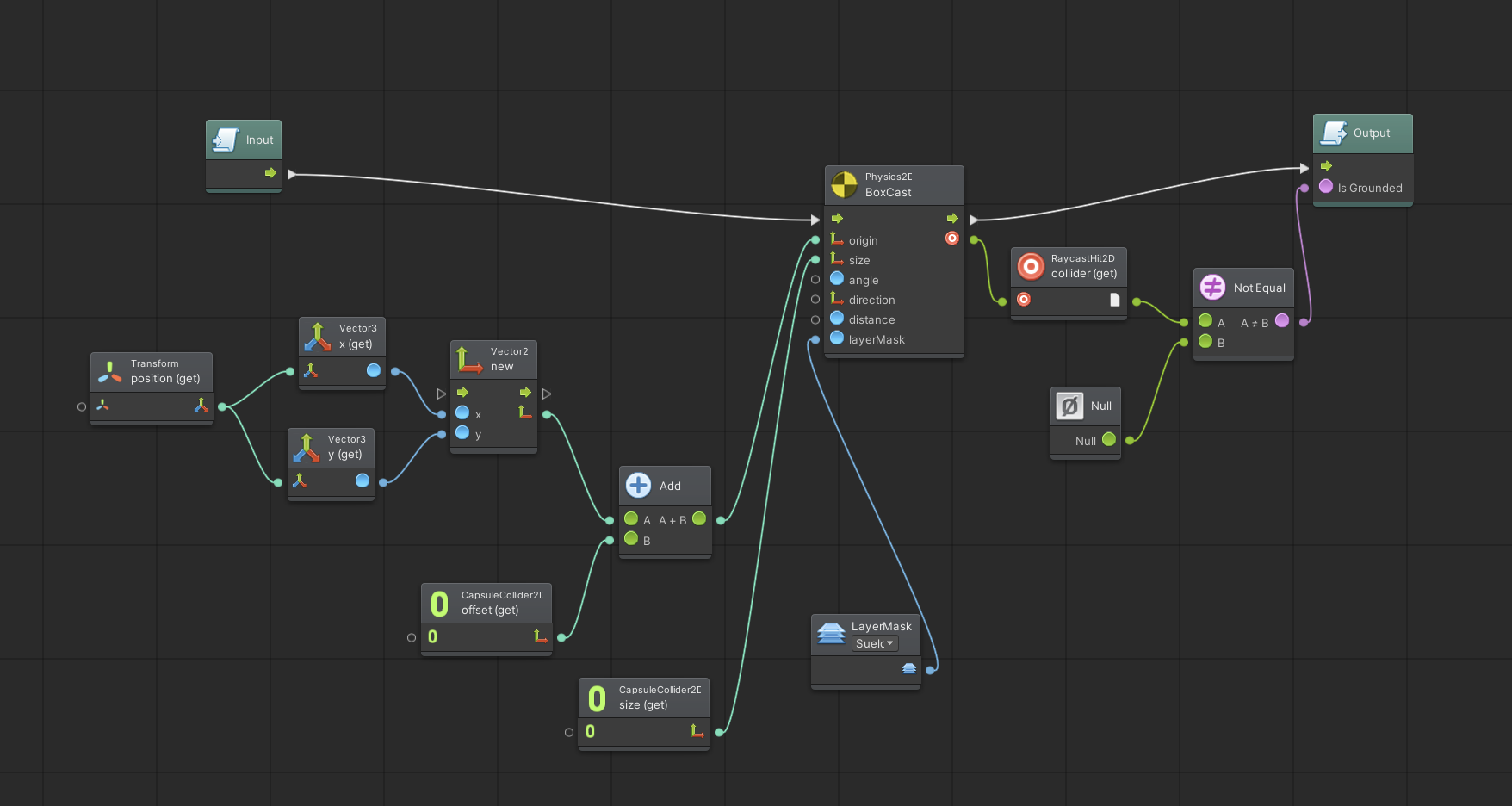
Task: Click the BoxCast direction input port
Action: (x=815, y=299)
